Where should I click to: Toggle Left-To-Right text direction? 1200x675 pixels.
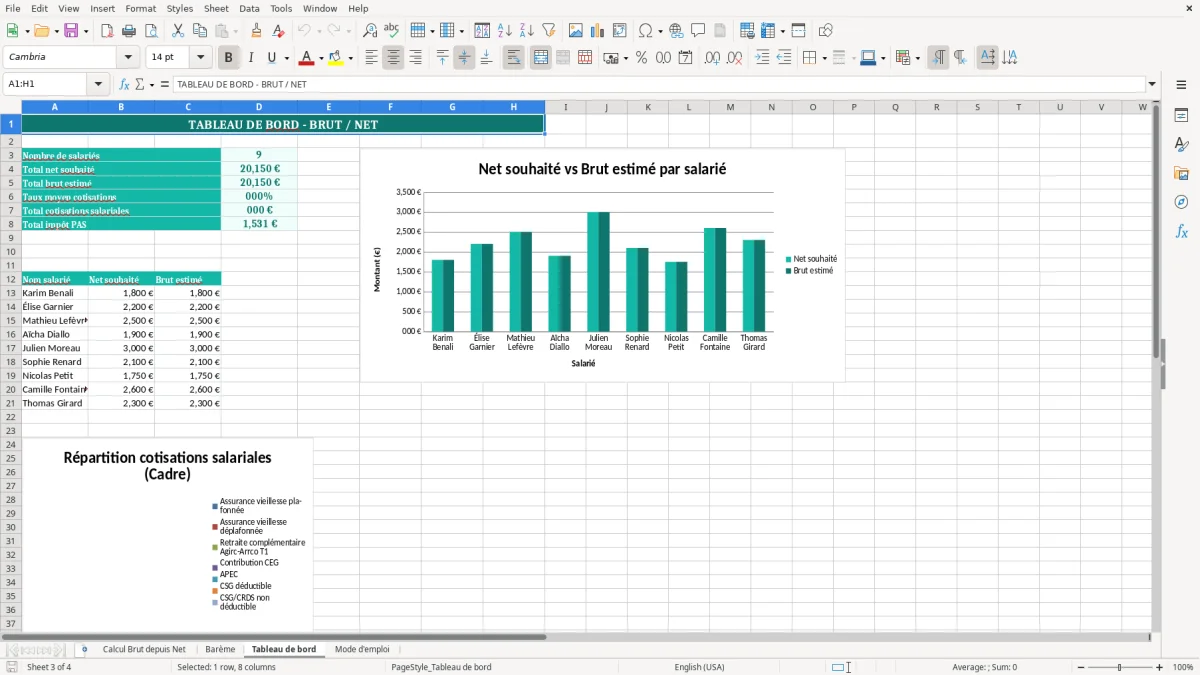938,58
